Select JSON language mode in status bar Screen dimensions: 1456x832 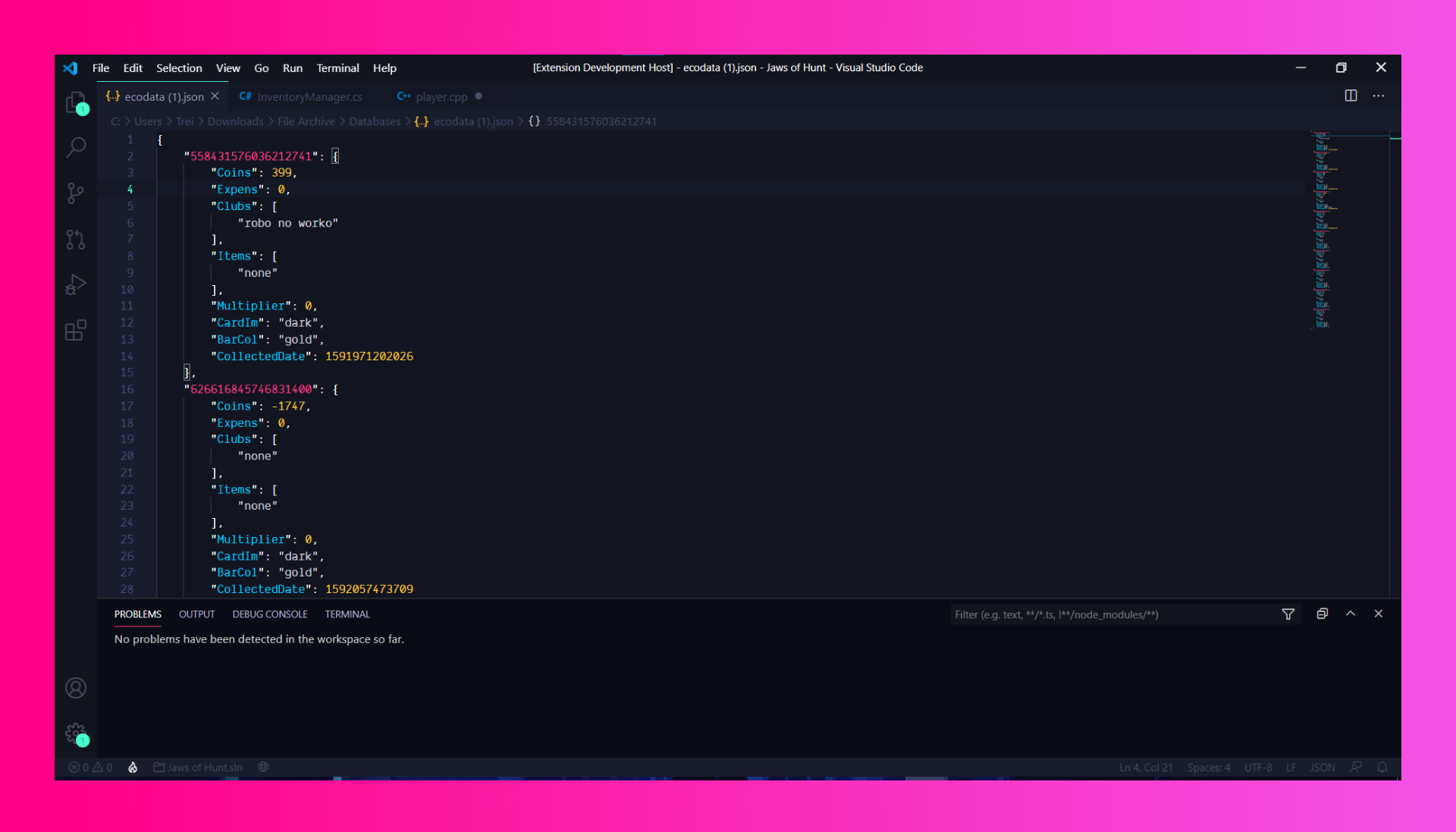coord(1322,768)
